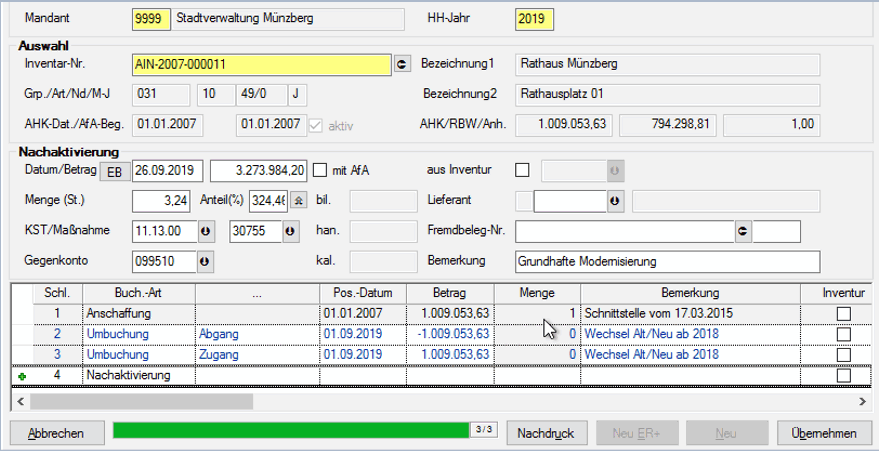Viewport: 879px width, 451px height.
Task: Click the green progress bar
Action: point(291,430)
